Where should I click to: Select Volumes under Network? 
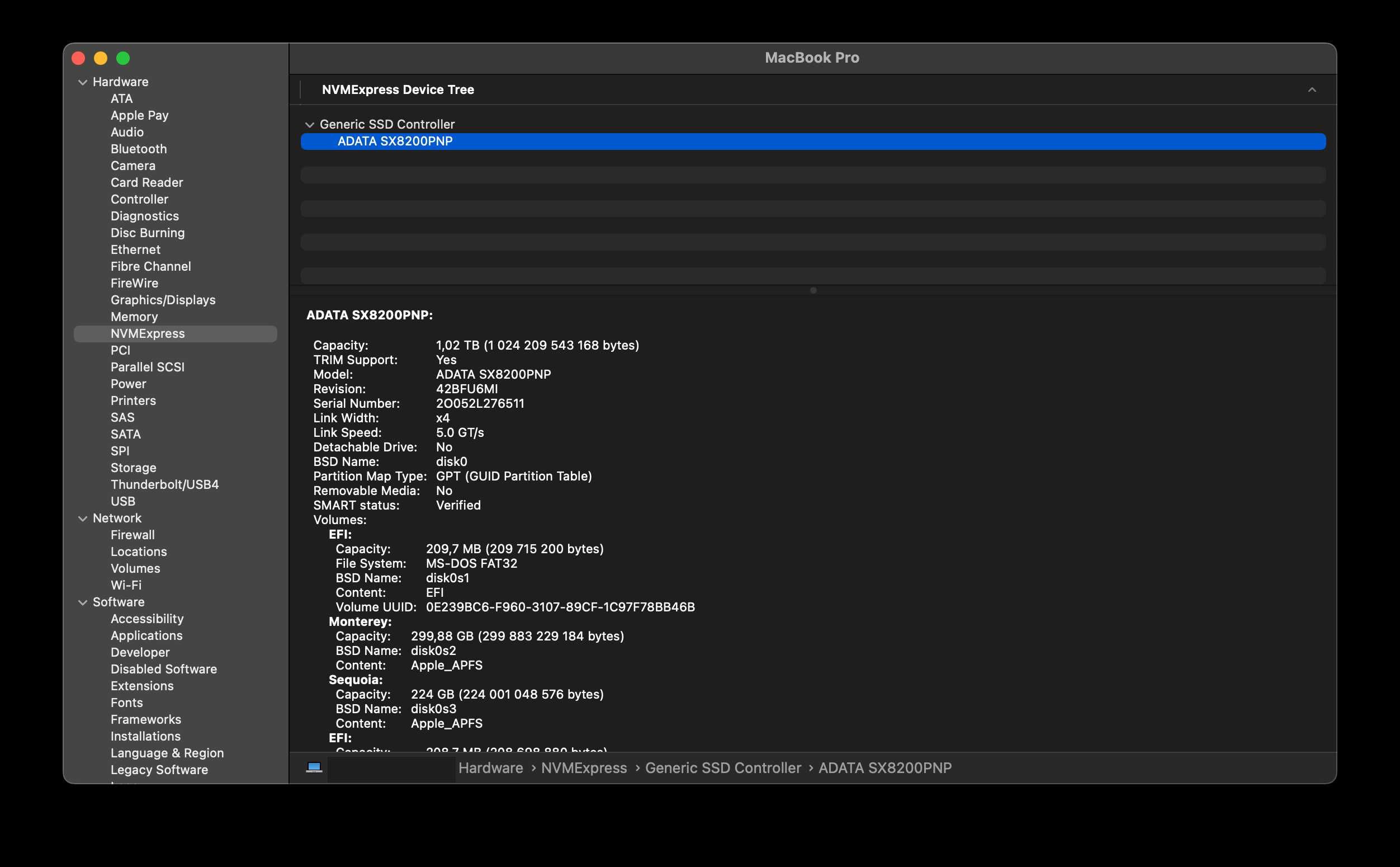click(x=135, y=568)
